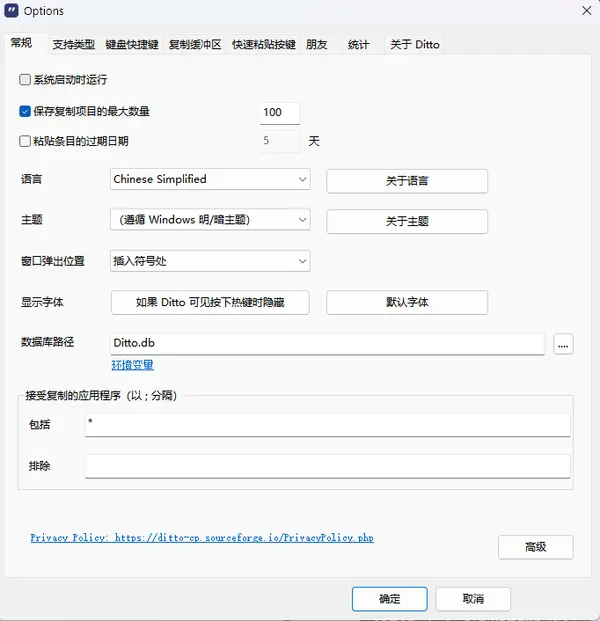Open the Privacy Policy link
This screenshot has width=600, height=621.
click(x=201, y=537)
